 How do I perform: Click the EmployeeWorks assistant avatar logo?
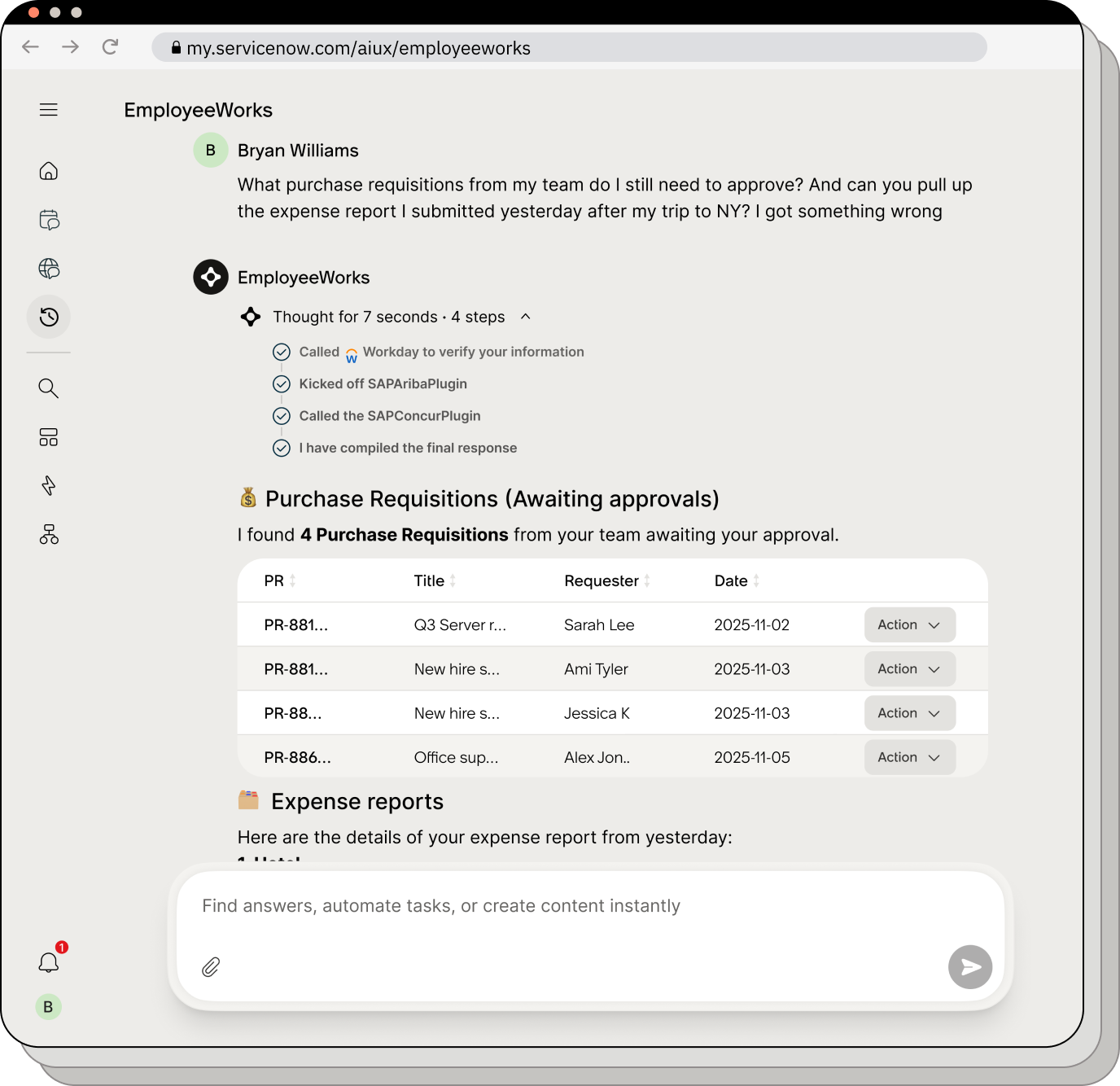(211, 277)
